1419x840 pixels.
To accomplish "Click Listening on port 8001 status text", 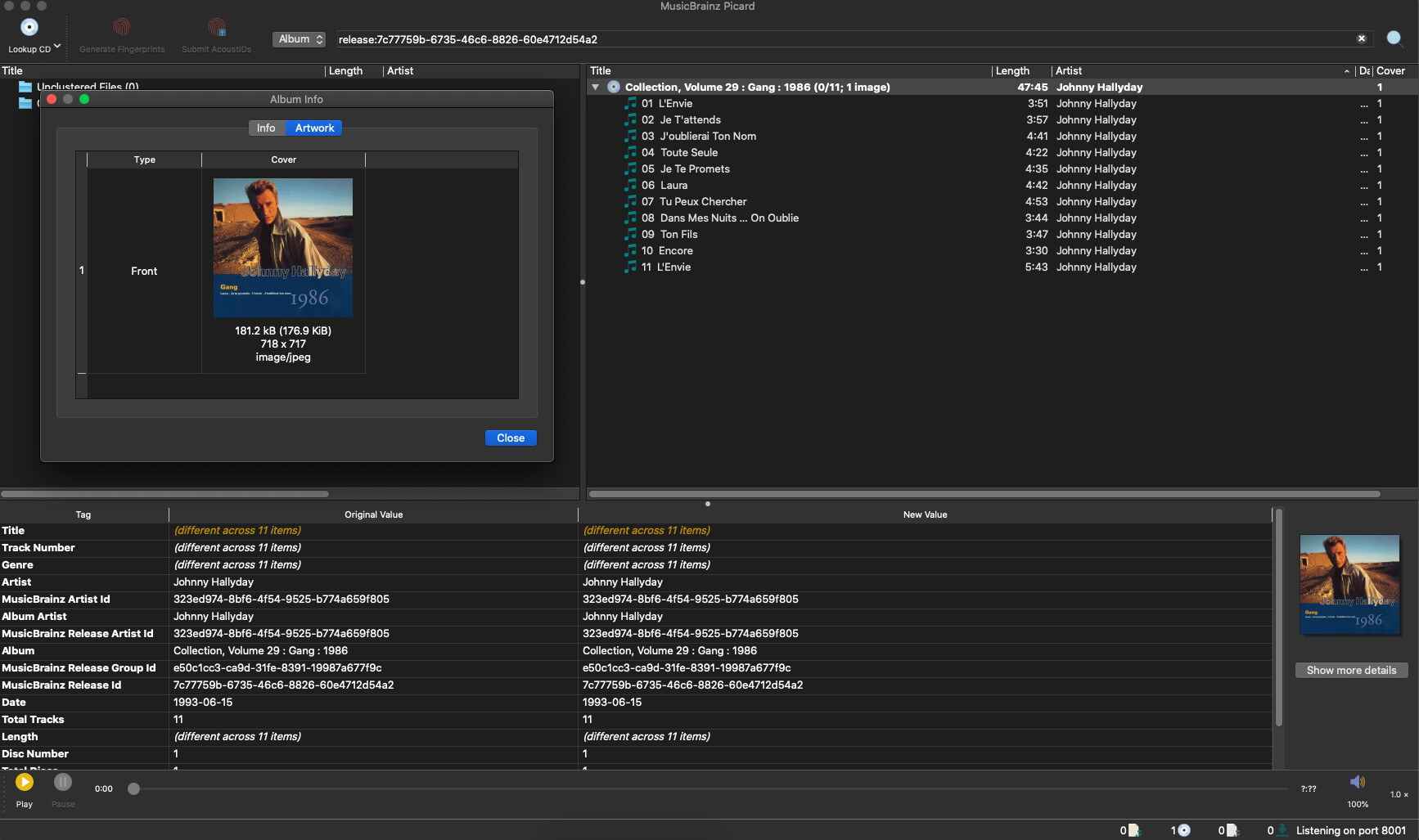I will (1351, 831).
